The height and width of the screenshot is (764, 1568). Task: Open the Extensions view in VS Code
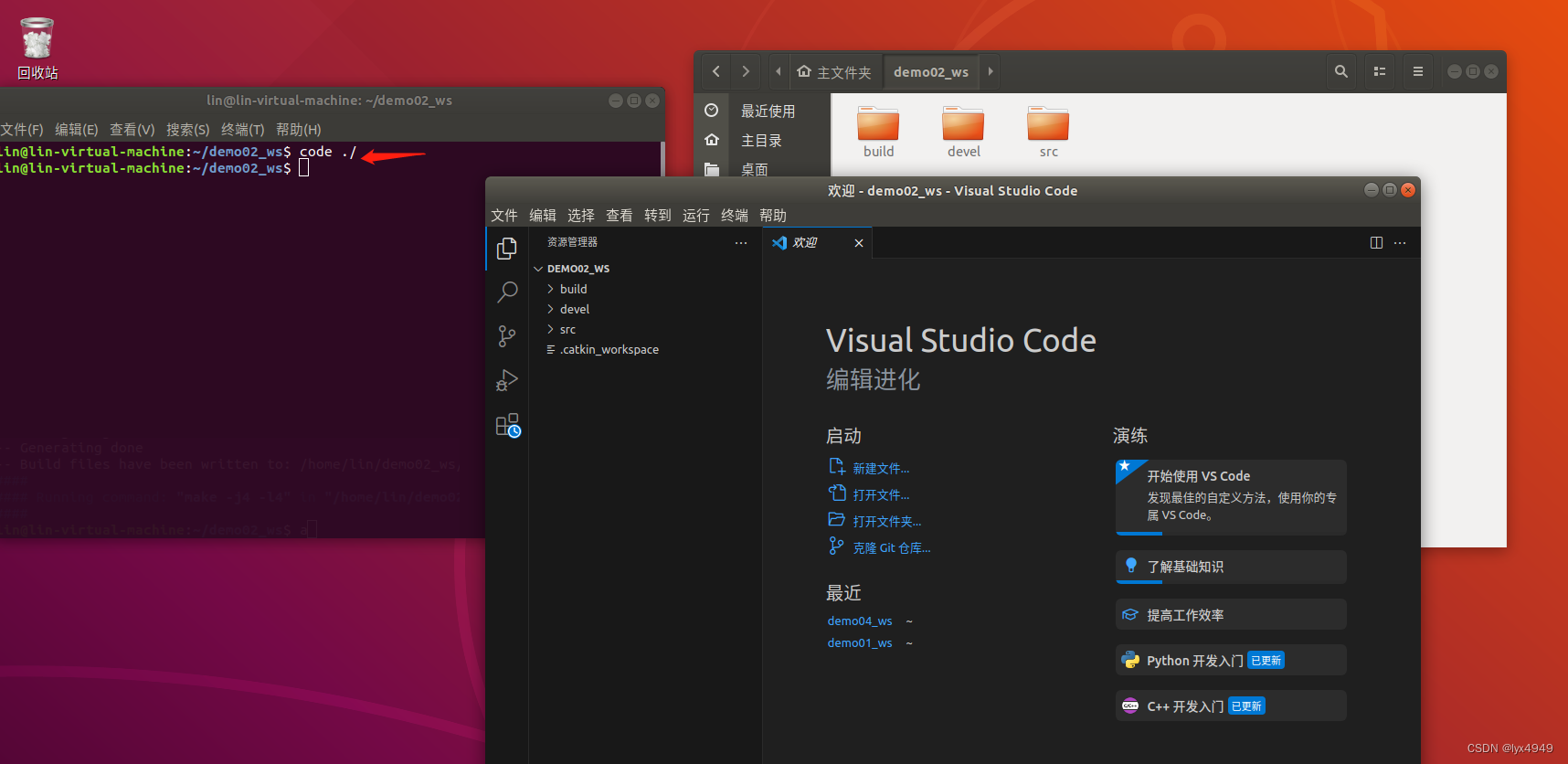click(508, 425)
